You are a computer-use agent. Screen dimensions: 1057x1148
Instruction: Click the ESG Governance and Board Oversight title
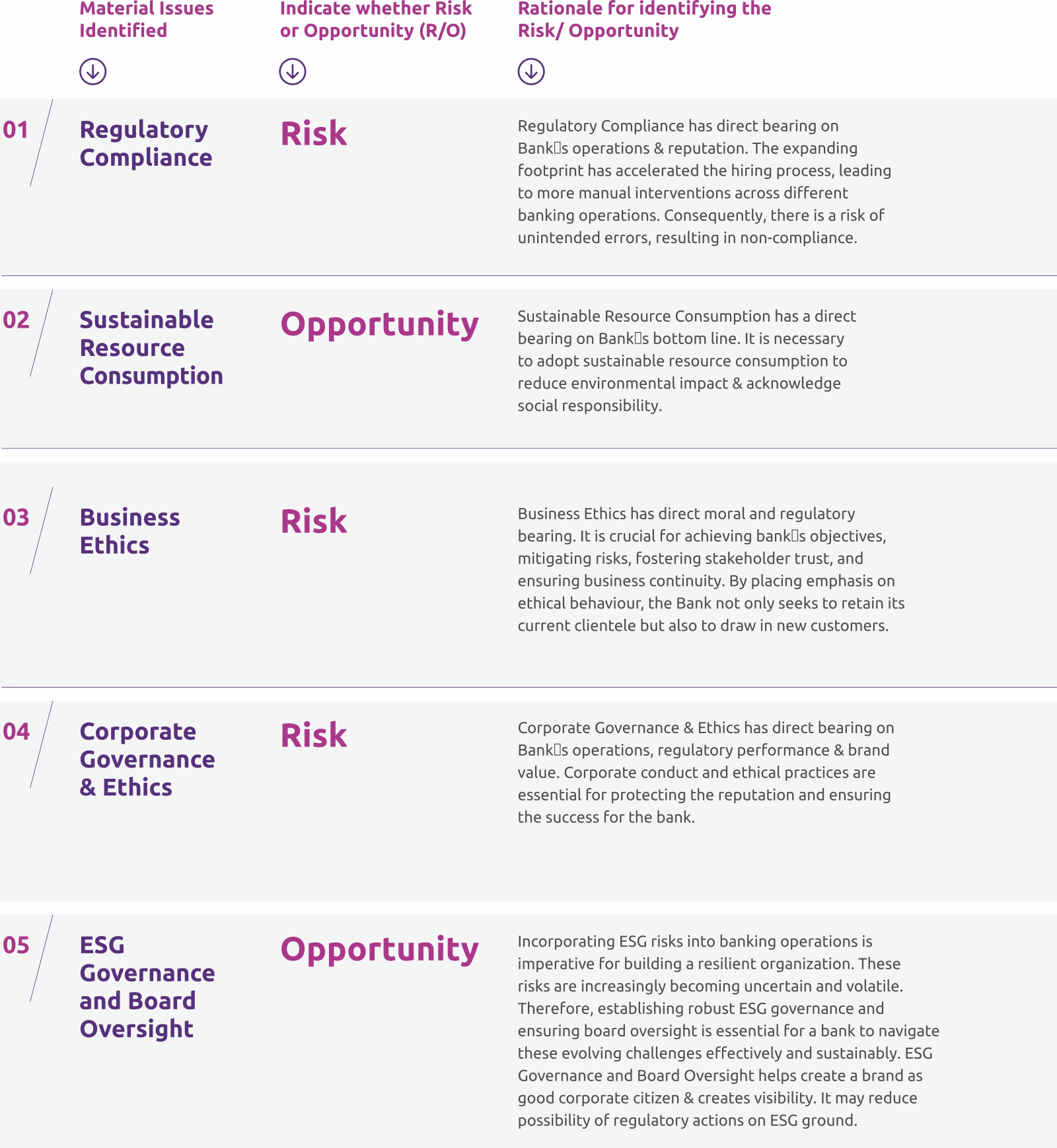(147, 986)
